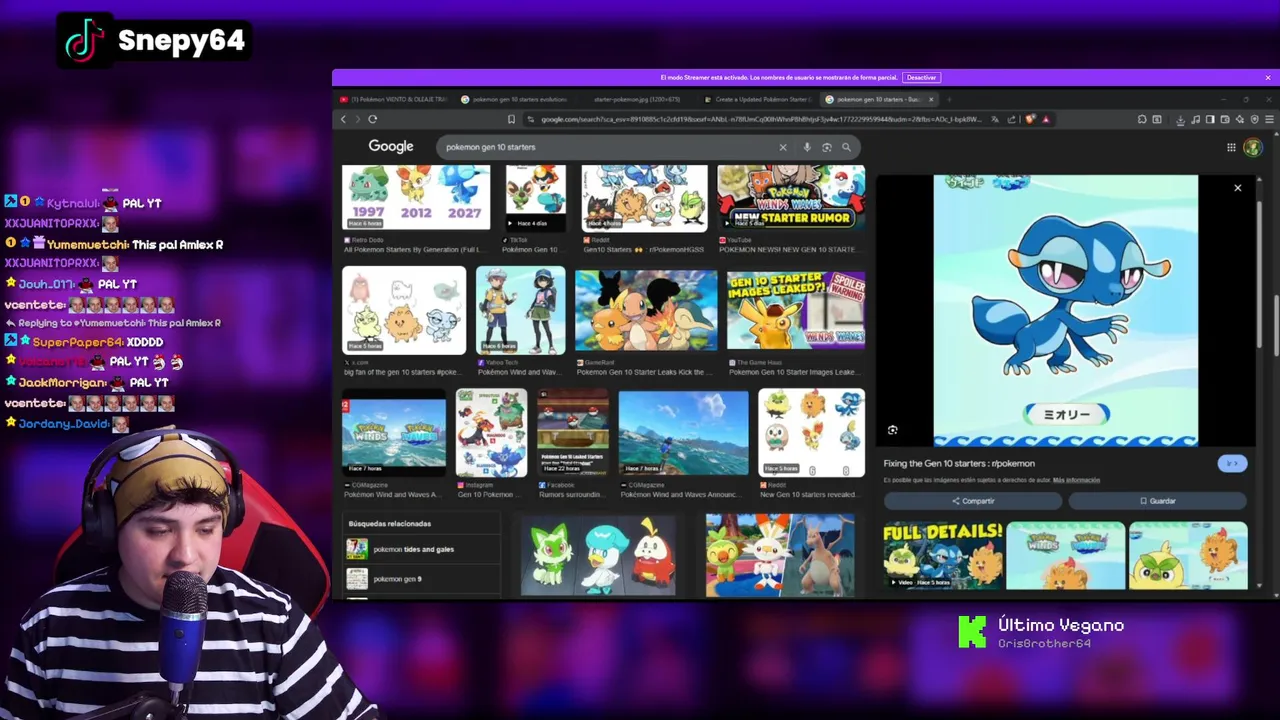Open the large blue lizard Pokémon preview image
Image resolution: width=1280 pixels, height=720 pixels.
click(1065, 310)
